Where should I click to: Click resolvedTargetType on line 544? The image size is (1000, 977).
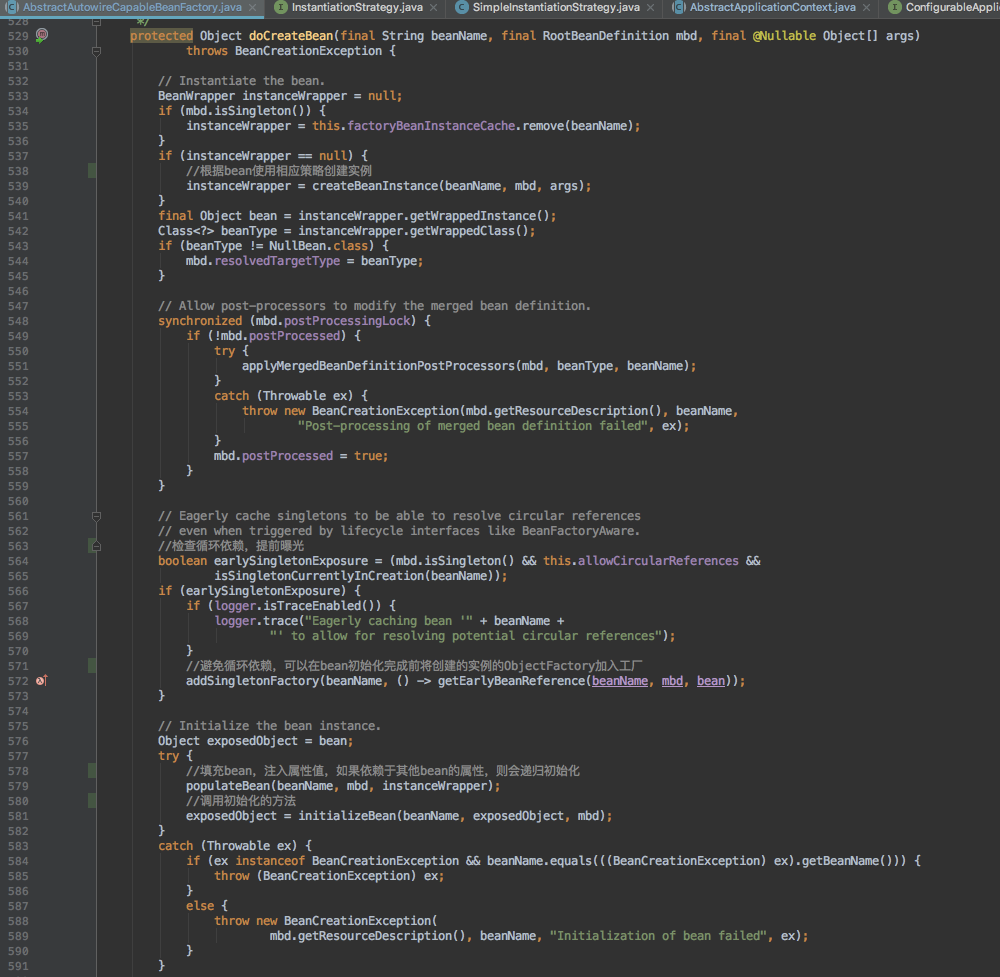tap(277, 261)
